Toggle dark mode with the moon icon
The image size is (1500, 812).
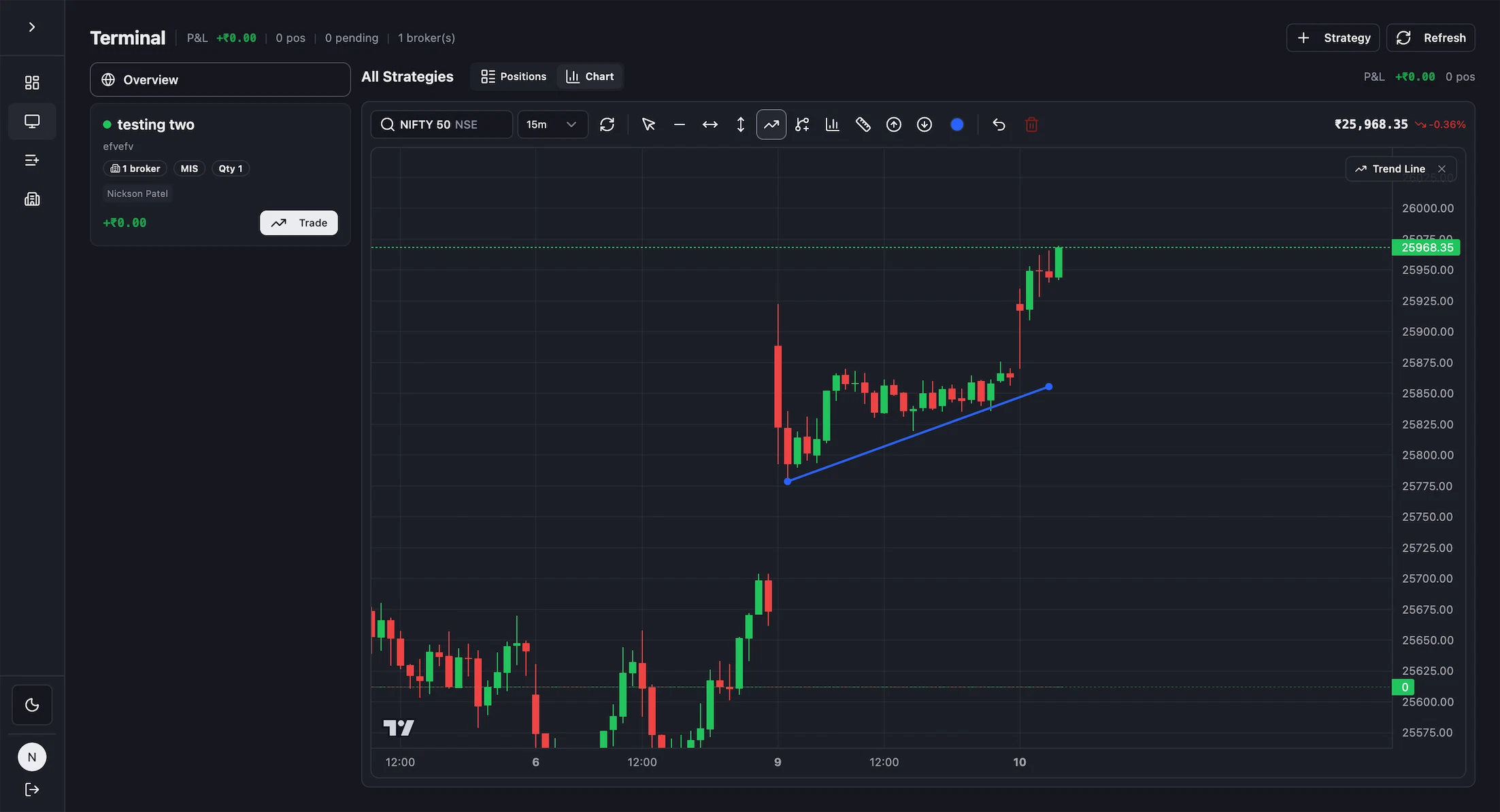click(32, 705)
